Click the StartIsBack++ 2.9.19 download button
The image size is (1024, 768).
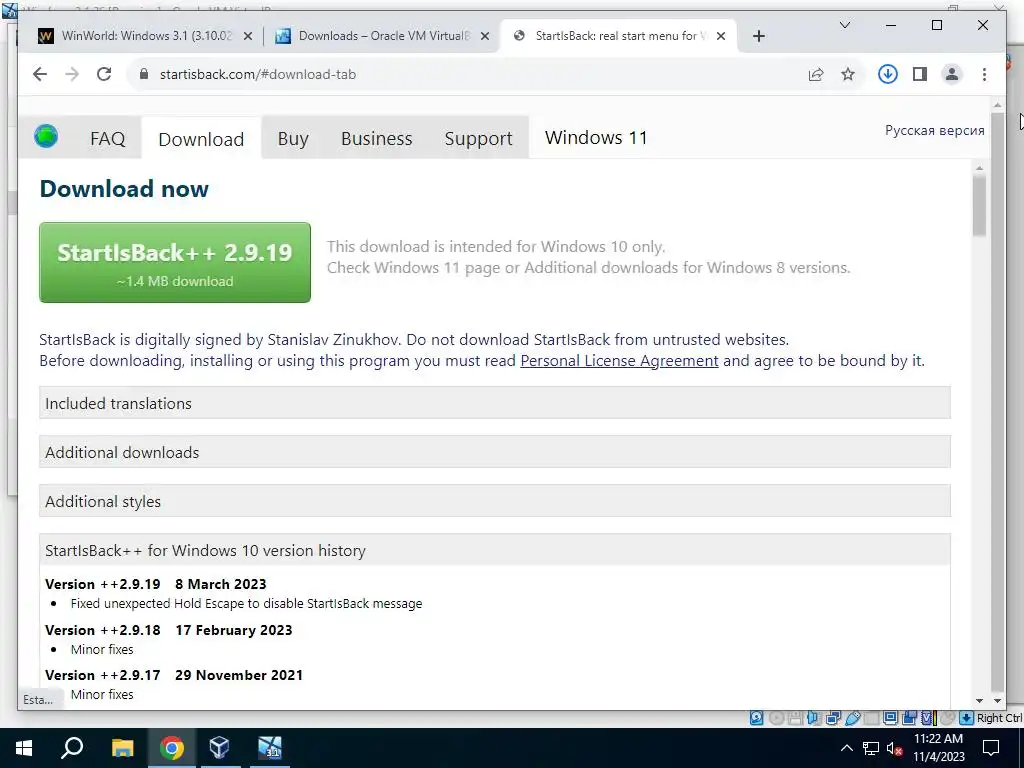coord(175,262)
